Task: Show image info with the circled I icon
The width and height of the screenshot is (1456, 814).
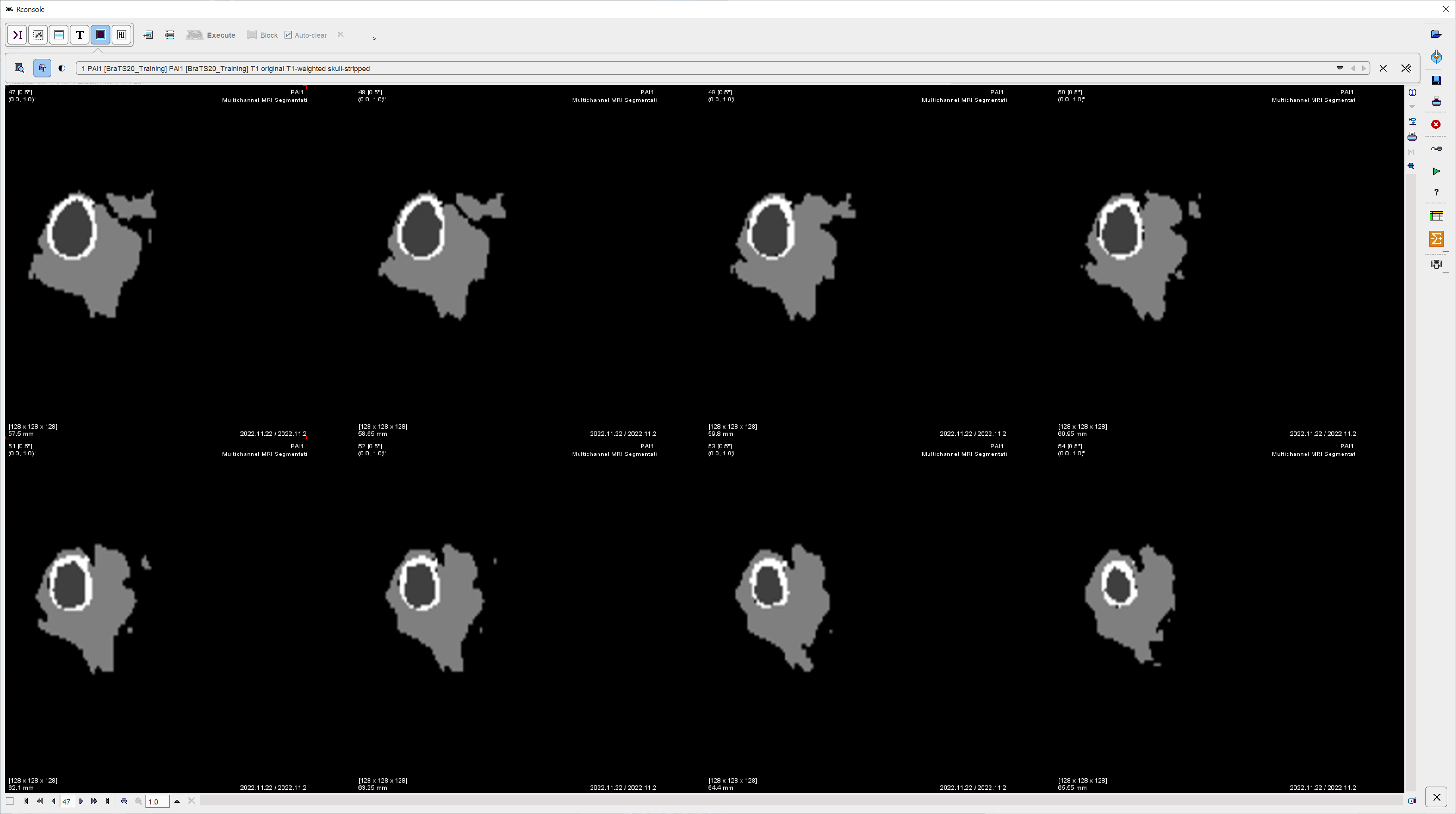Action: pos(1412,93)
